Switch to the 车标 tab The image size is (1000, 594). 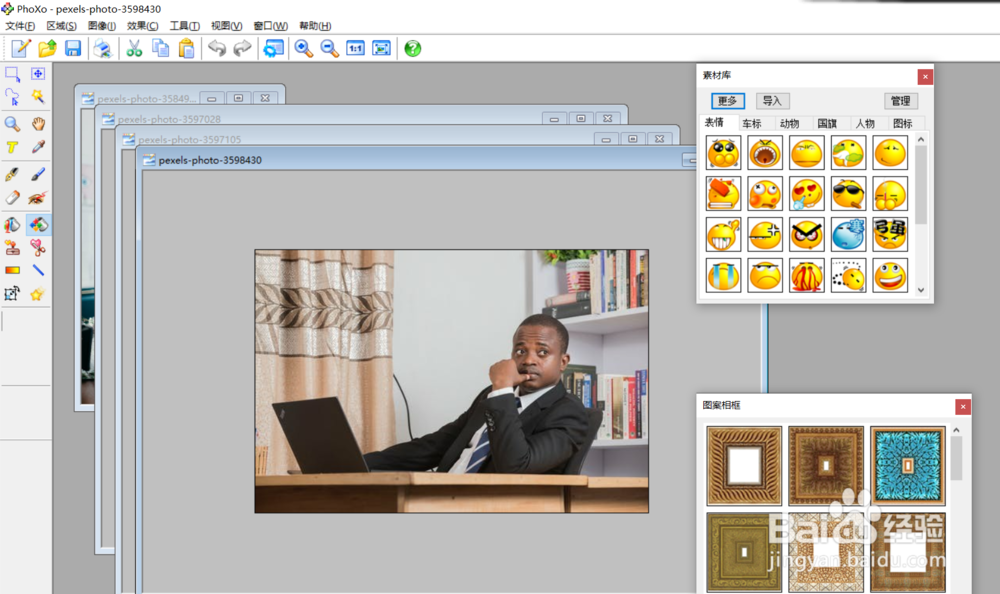[x=753, y=124]
